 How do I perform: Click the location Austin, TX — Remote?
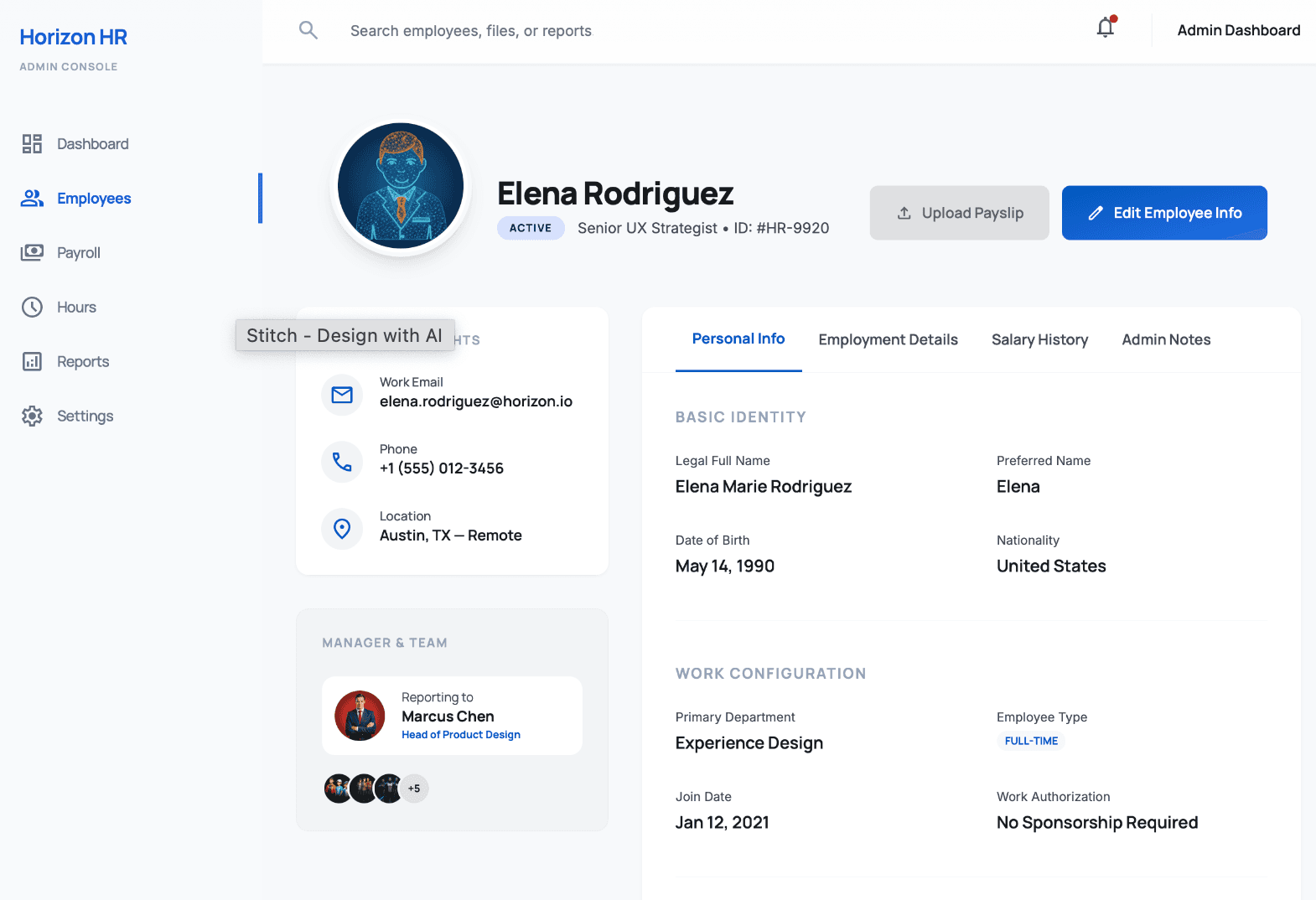point(451,535)
